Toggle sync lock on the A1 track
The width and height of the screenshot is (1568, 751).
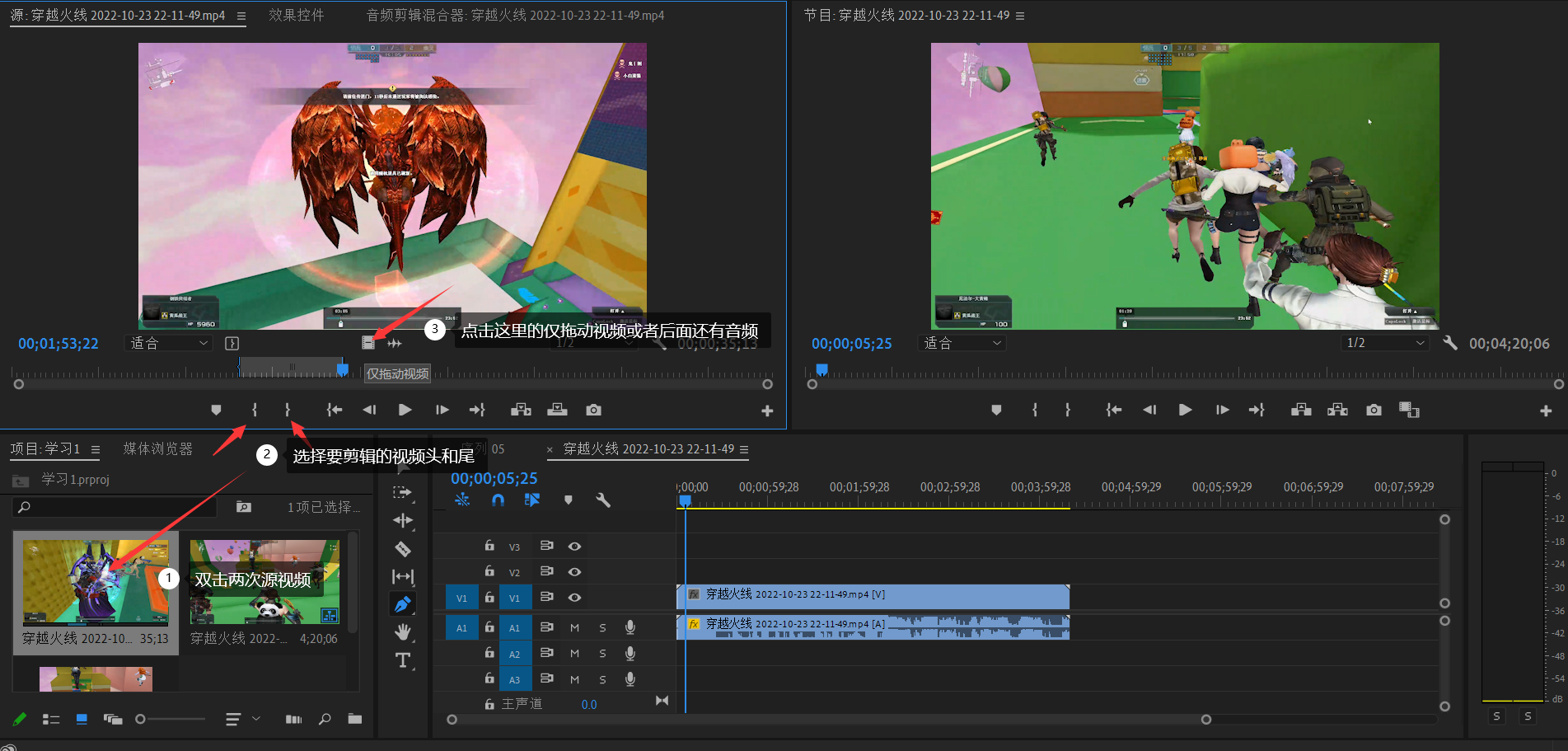click(546, 627)
